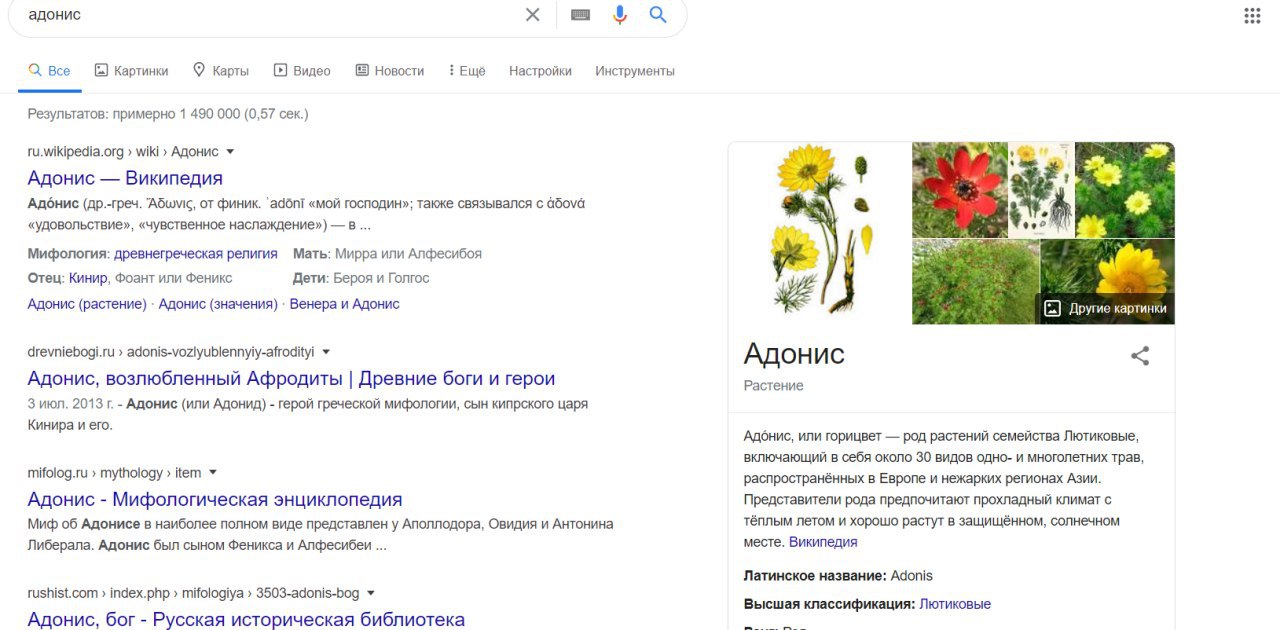The image size is (1280, 630).
Task: Click the ru.wikipedia.org › wiki › Адонис breadcrumb
Action: 123,152
